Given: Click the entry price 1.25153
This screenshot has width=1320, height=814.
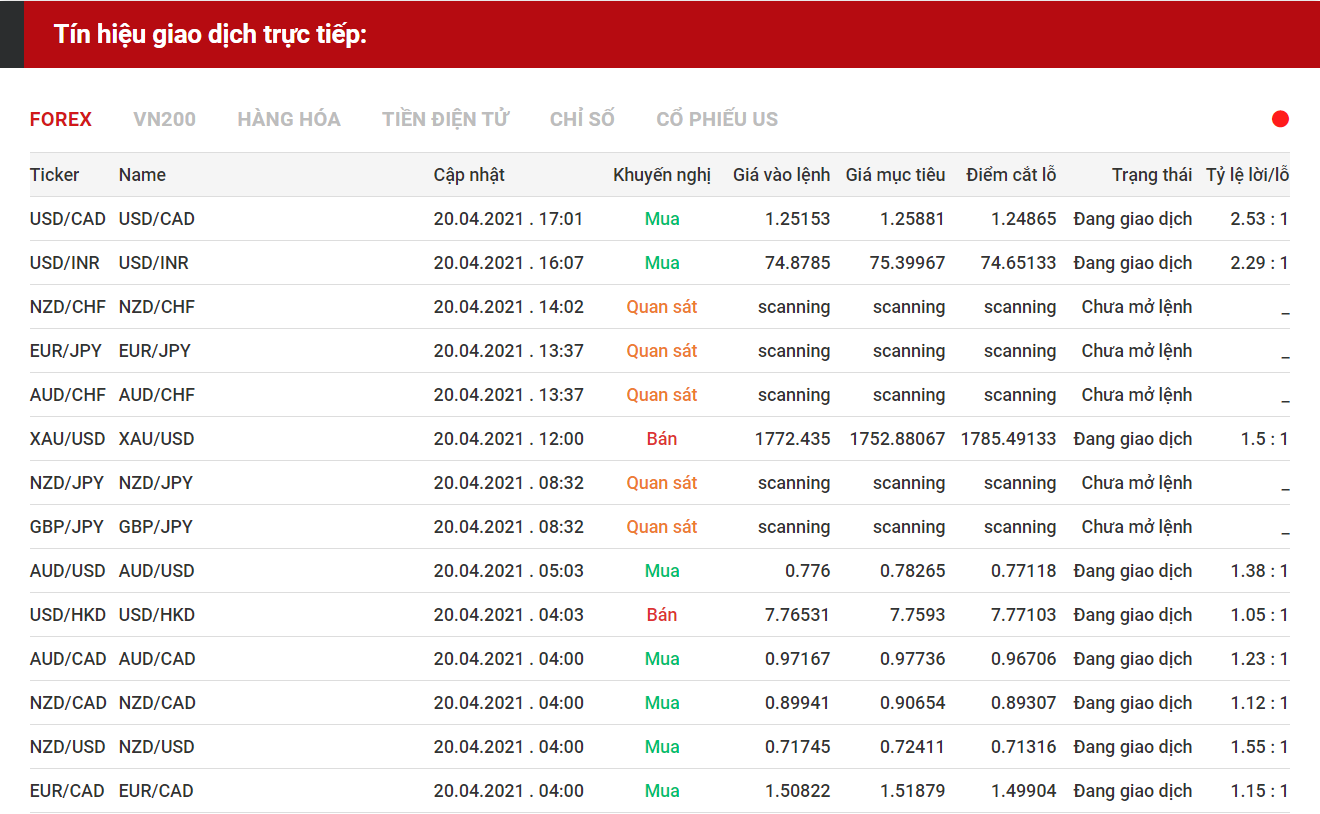Looking at the screenshot, I should pyautogui.click(x=798, y=219).
